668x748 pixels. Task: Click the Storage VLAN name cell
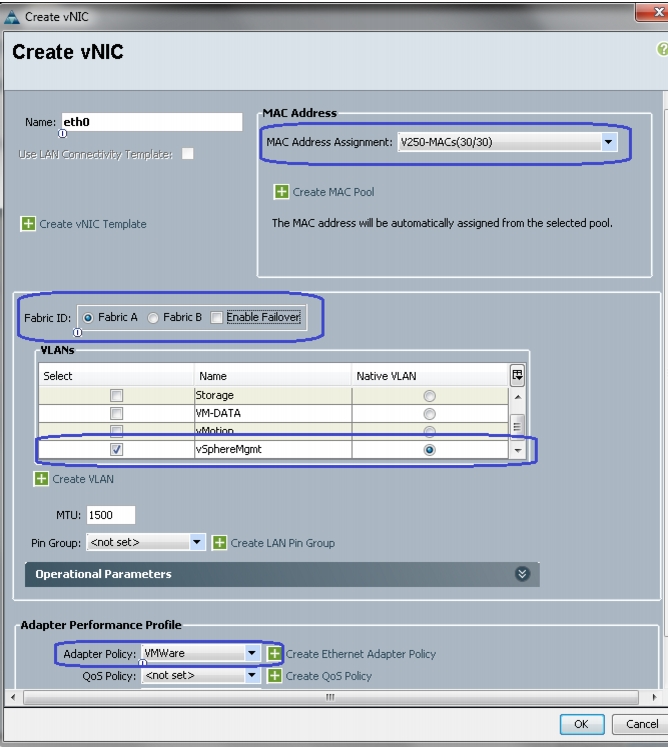point(273,395)
